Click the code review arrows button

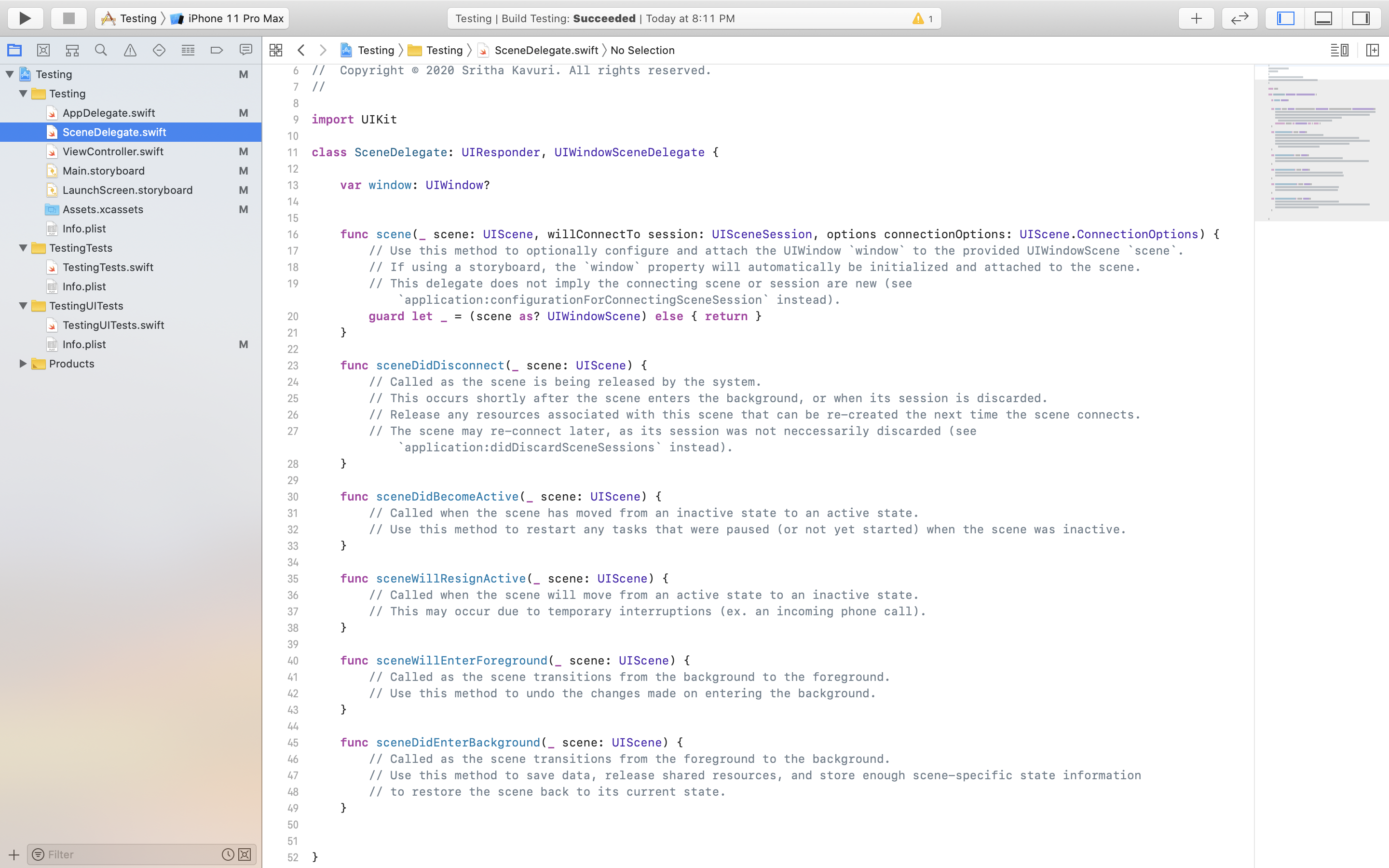click(1240, 18)
